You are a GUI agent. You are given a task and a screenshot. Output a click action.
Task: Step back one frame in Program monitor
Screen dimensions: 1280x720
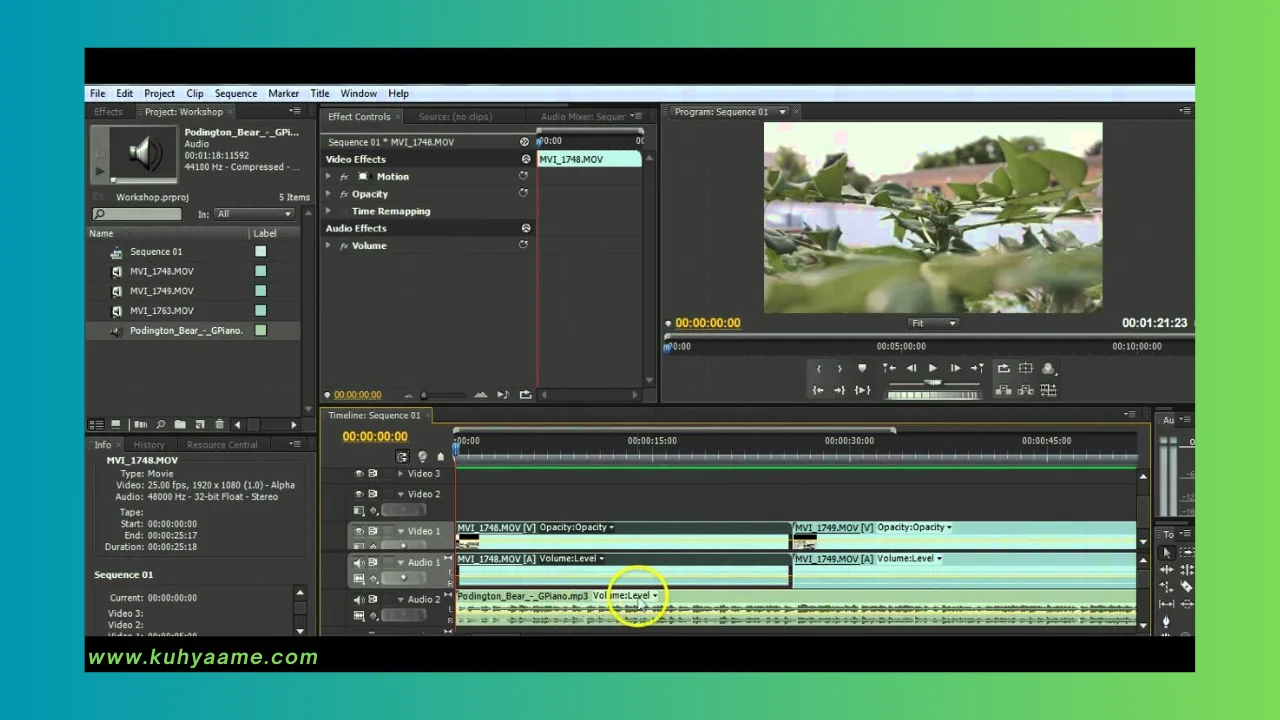coord(911,368)
